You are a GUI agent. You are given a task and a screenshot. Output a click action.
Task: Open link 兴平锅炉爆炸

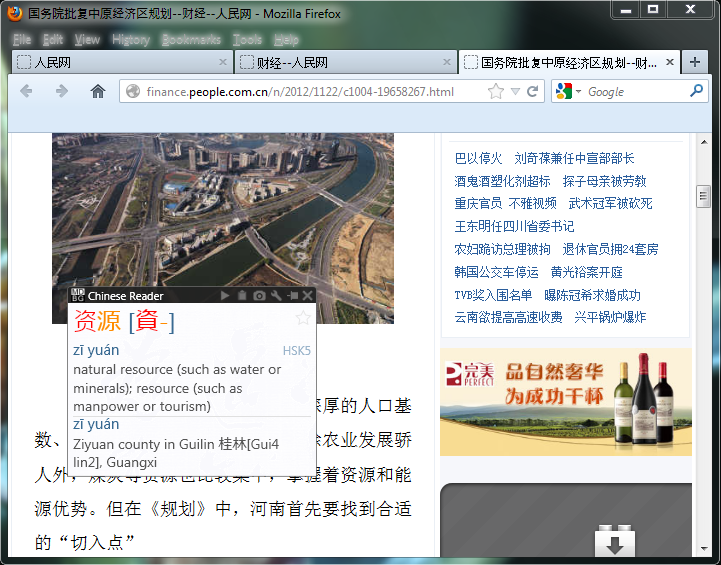tap(610, 317)
